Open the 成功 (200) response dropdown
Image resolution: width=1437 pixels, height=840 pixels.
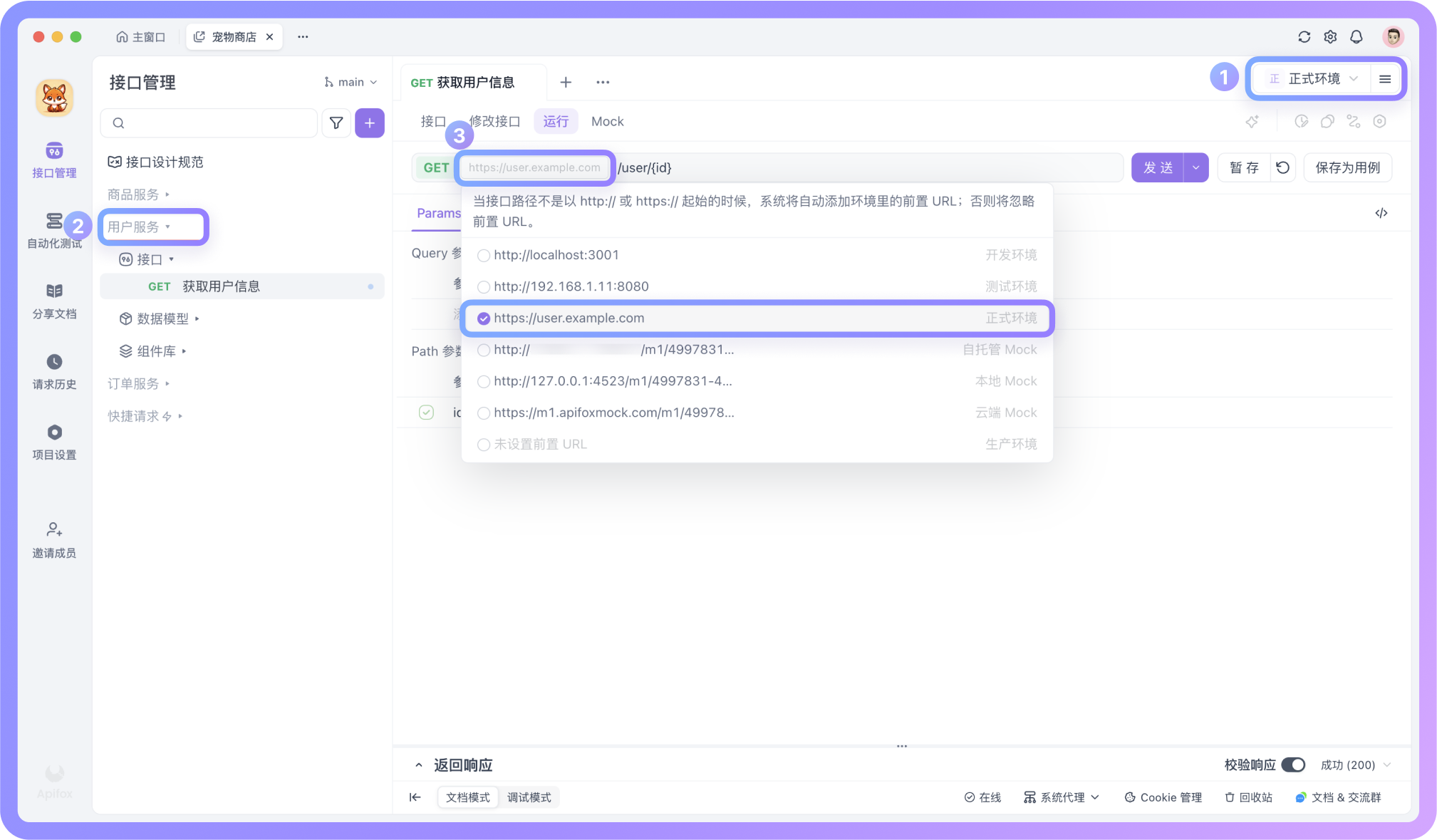[1356, 764]
